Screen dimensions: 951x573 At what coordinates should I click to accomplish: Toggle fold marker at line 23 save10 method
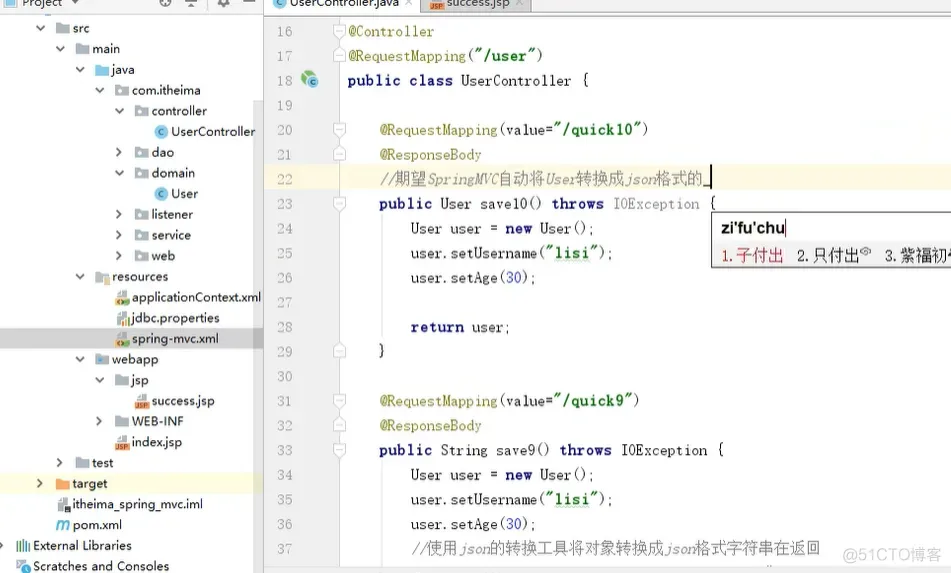click(x=339, y=203)
